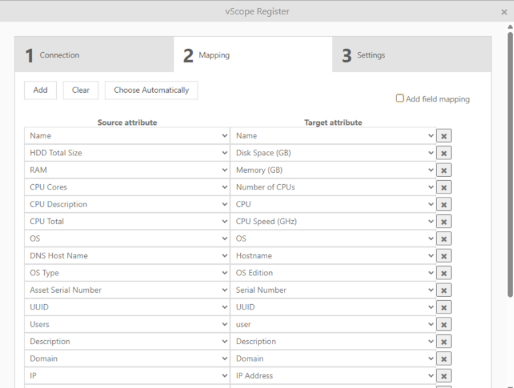Open the Name source attribute dropdown
514x388 pixels.
point(127,136)
